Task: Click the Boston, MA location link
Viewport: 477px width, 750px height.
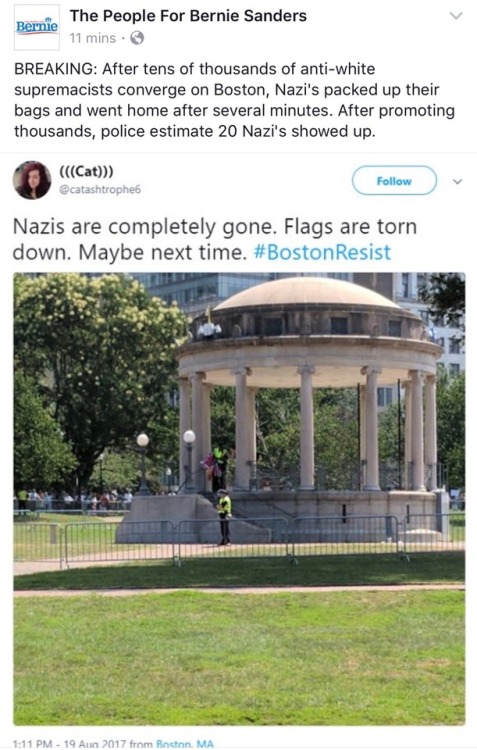Action: click(185, 744)
